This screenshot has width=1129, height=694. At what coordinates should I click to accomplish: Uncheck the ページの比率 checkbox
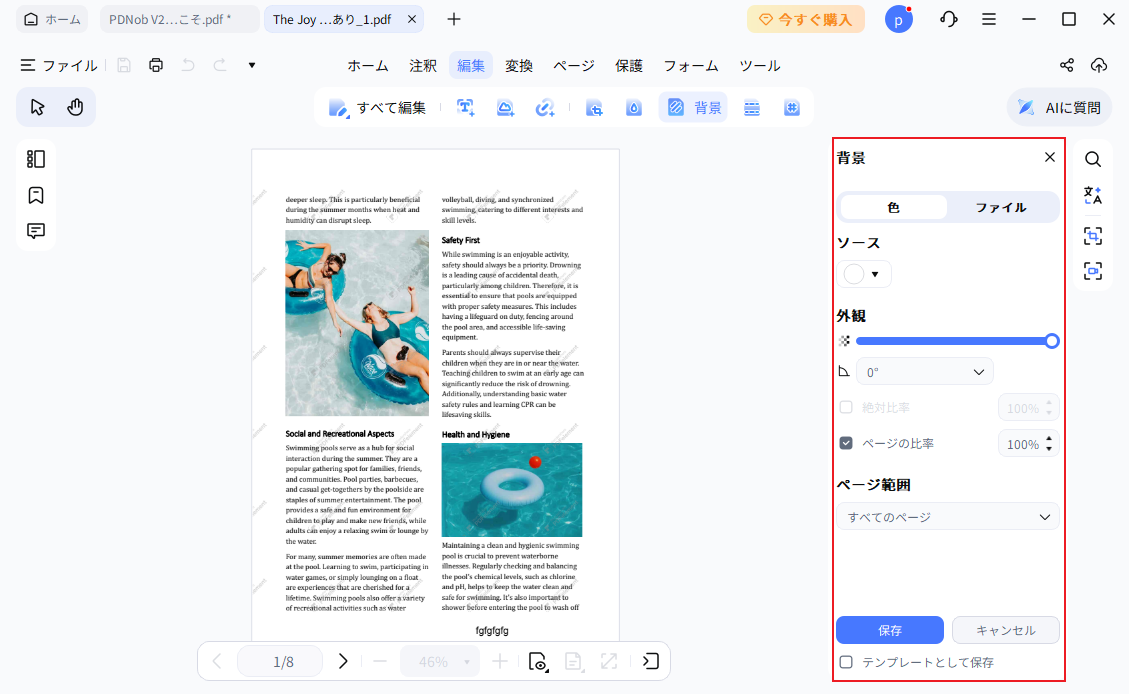point(846,443)
